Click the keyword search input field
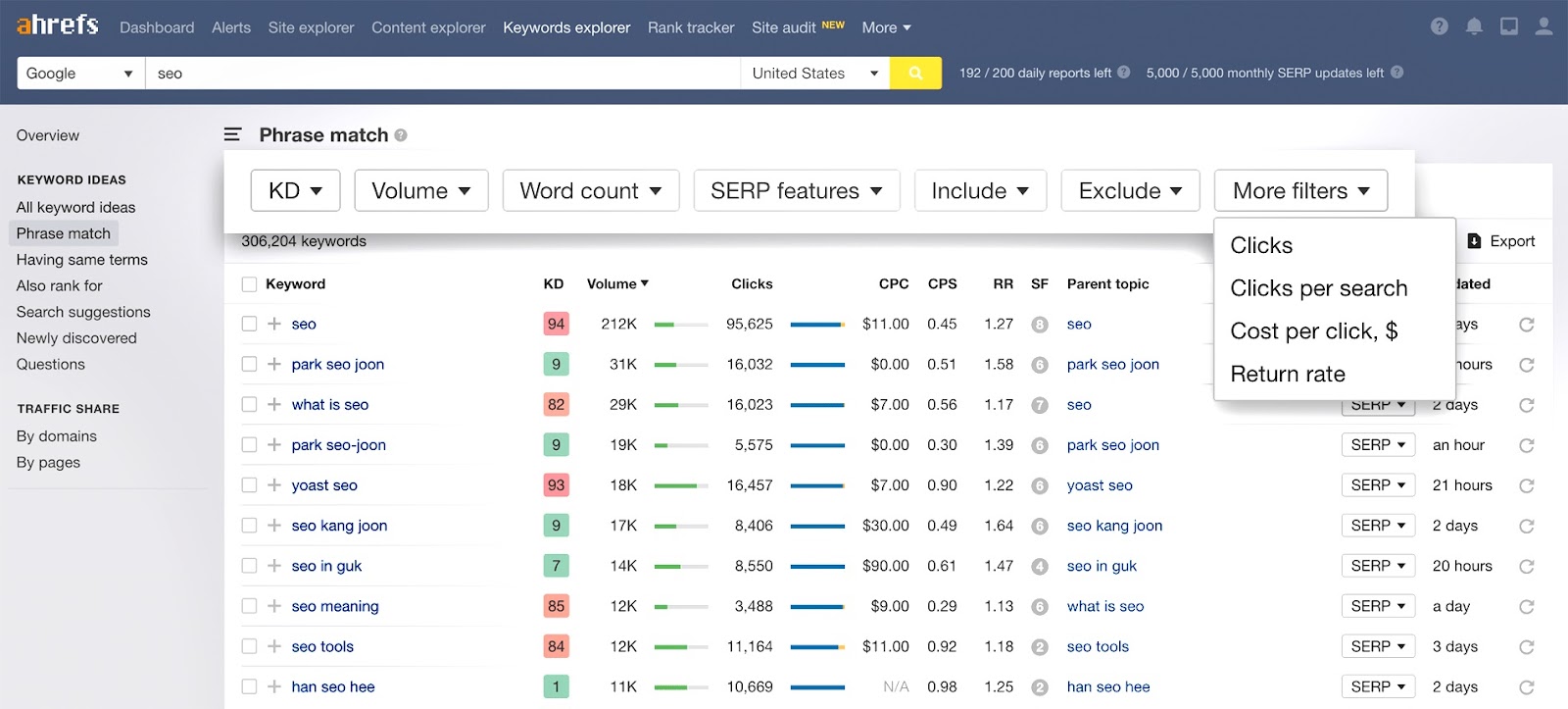 pos(443,73)
